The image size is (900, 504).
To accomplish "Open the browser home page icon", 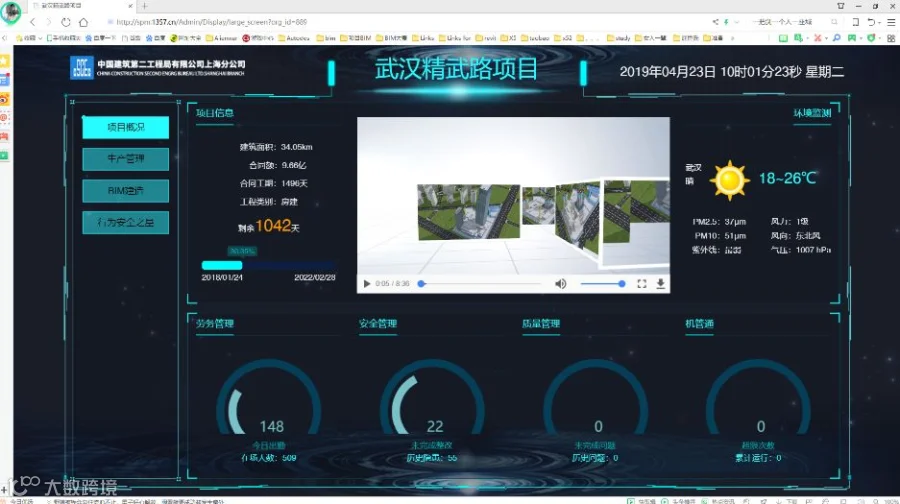I will [x=84, y=22].
